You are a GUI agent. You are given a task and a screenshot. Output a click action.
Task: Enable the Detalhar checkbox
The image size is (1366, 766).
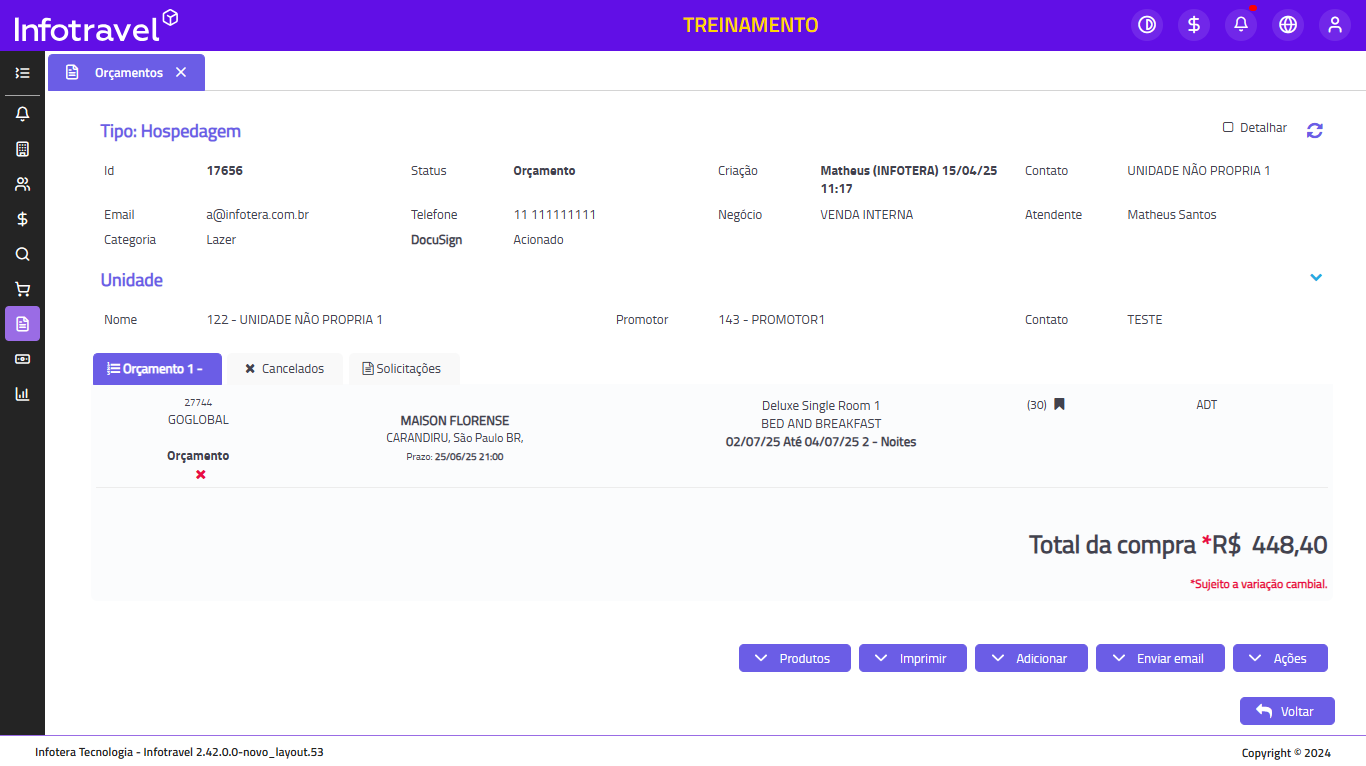pos(1228,128)
